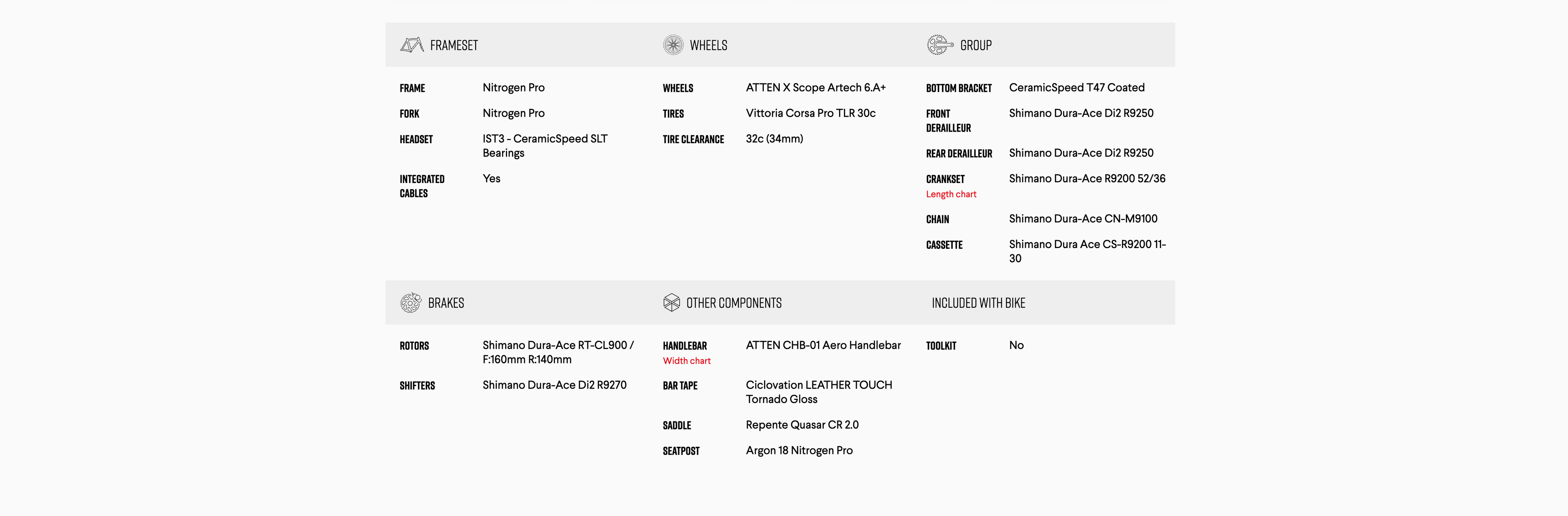Open the crankset Length chart link
This screenshot has width=1568, height=516.
[951, 194]
